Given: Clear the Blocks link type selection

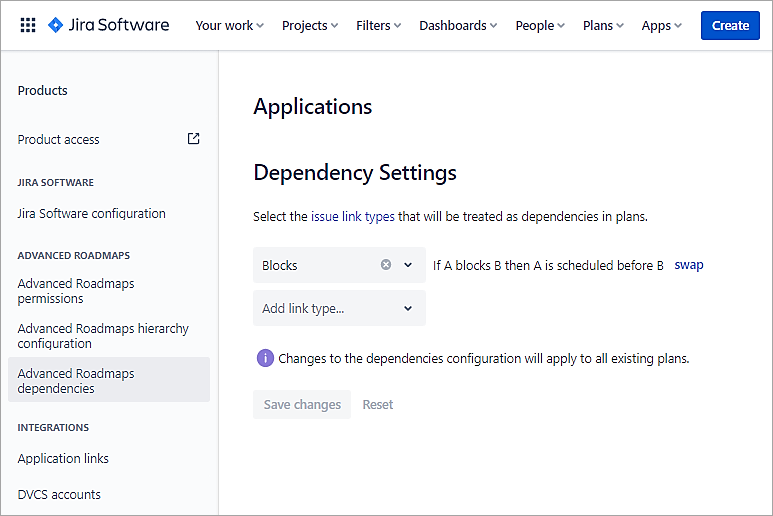Looking at the screenshot, I should pos(386,265).
